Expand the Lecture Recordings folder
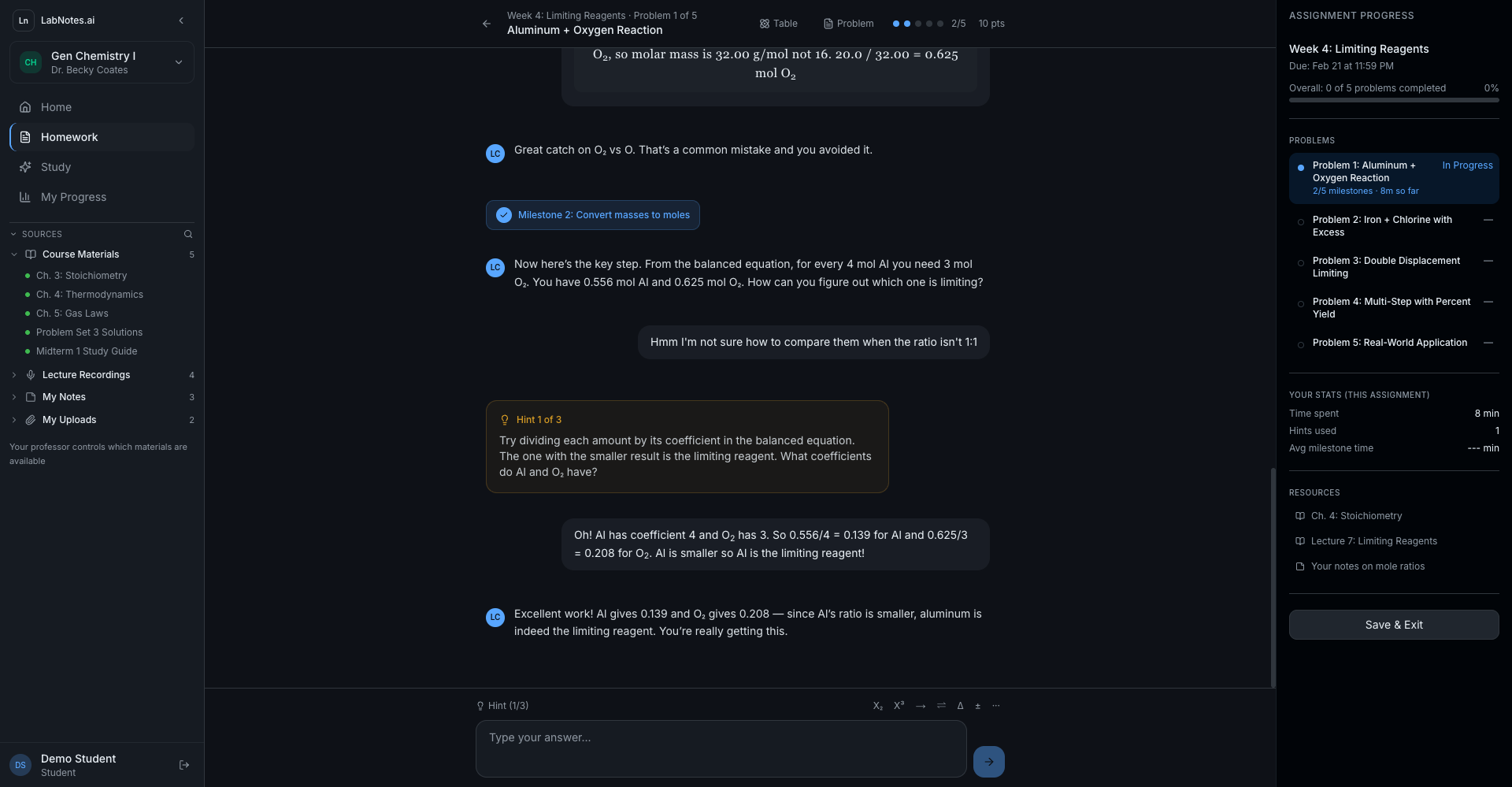Viewport: 1512px width, 787px height. (x=14, y=375)
